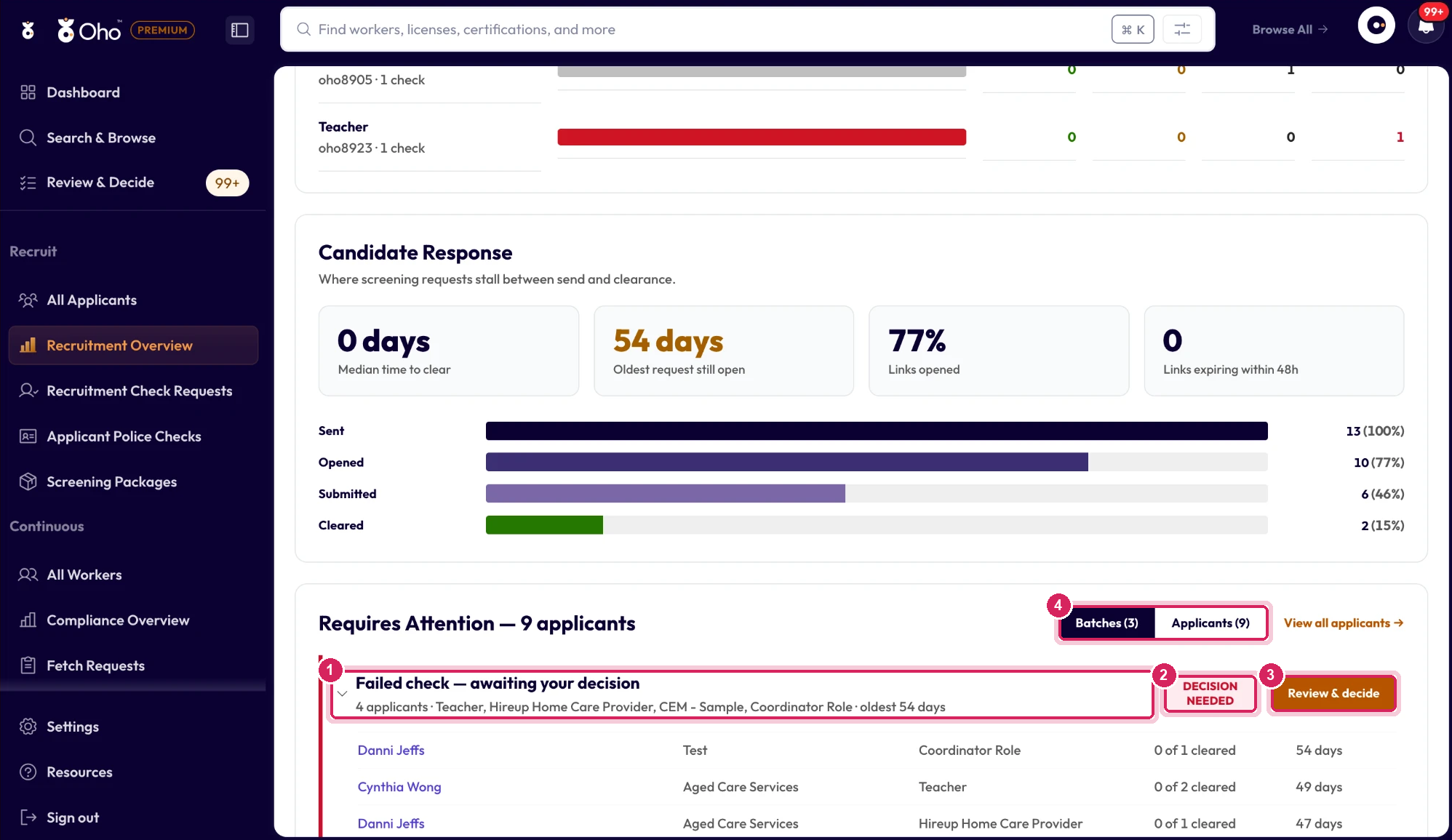Screen dimensions: 1452x840
Task: Open Screening Packages menu item
Action: point(133,481)
